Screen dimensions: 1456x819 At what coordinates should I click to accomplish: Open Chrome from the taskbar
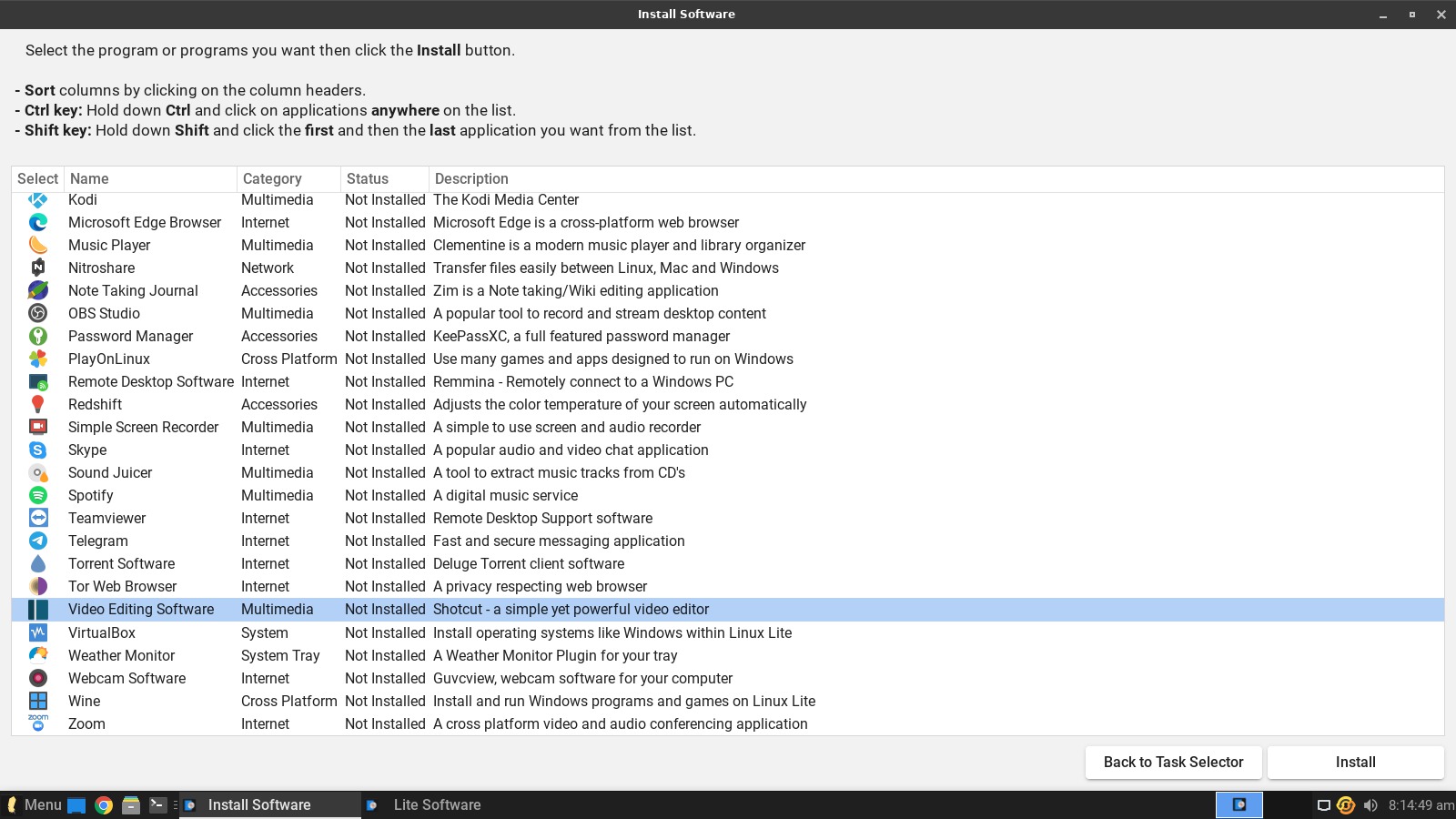tap(104, 805)
